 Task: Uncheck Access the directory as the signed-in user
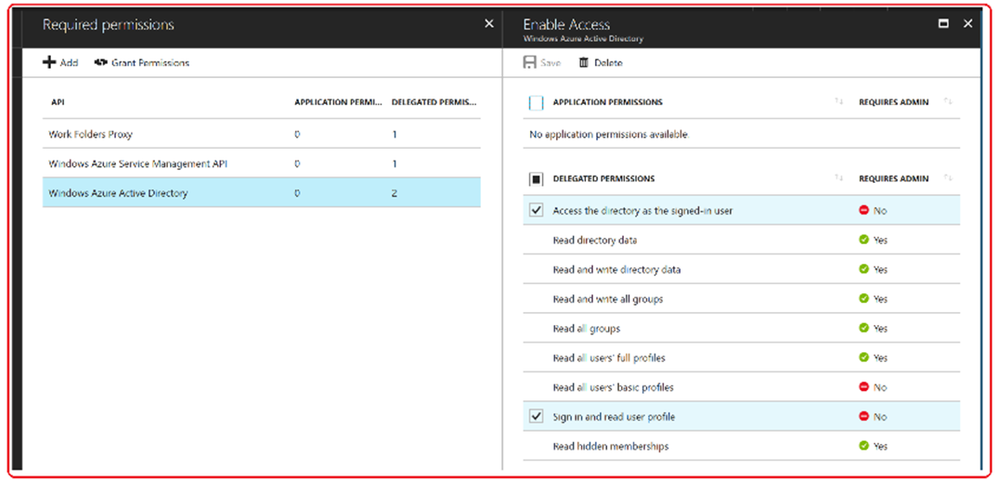(x=536, y=210)
